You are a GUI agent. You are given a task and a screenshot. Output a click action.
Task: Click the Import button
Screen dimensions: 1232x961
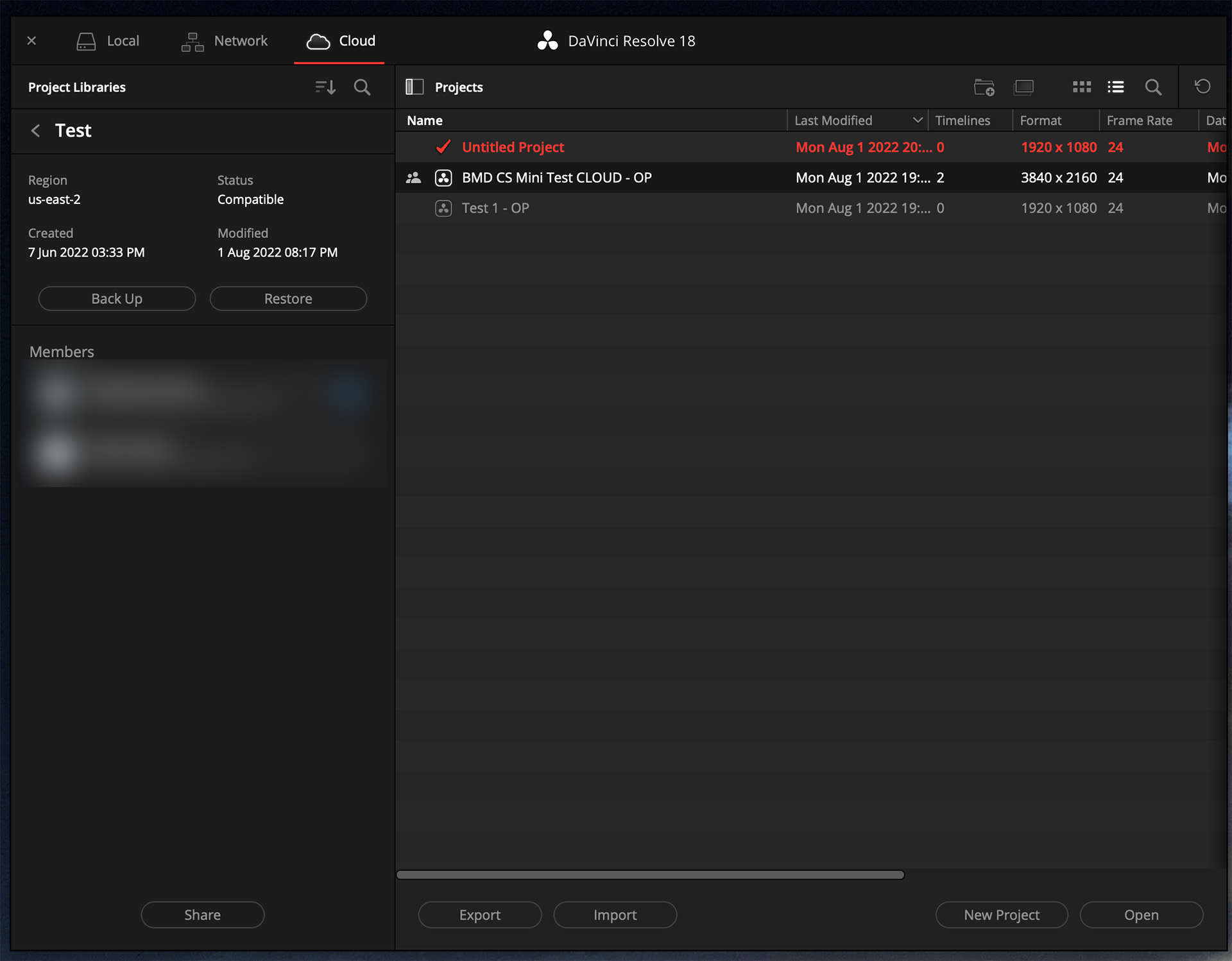click(x=615, y=915)
